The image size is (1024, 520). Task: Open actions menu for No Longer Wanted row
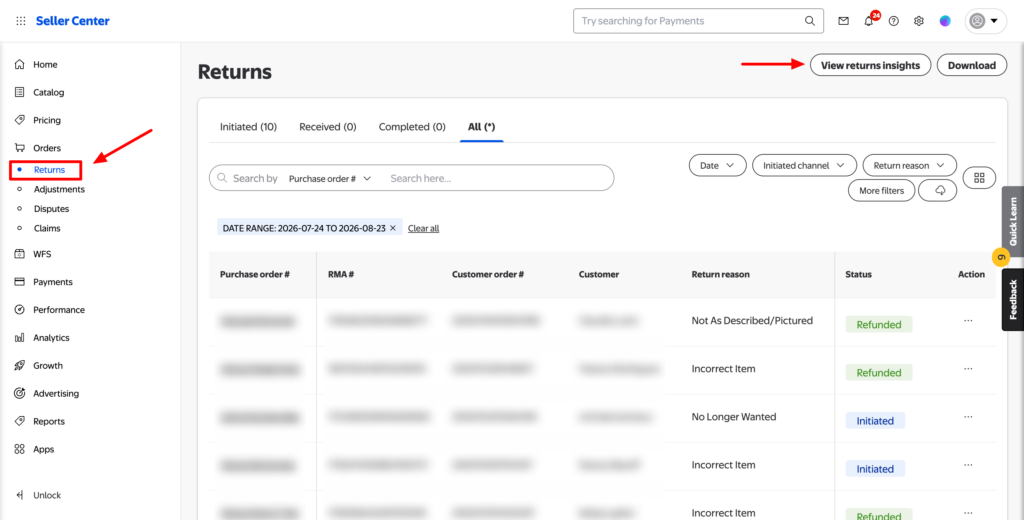(968, 417)
